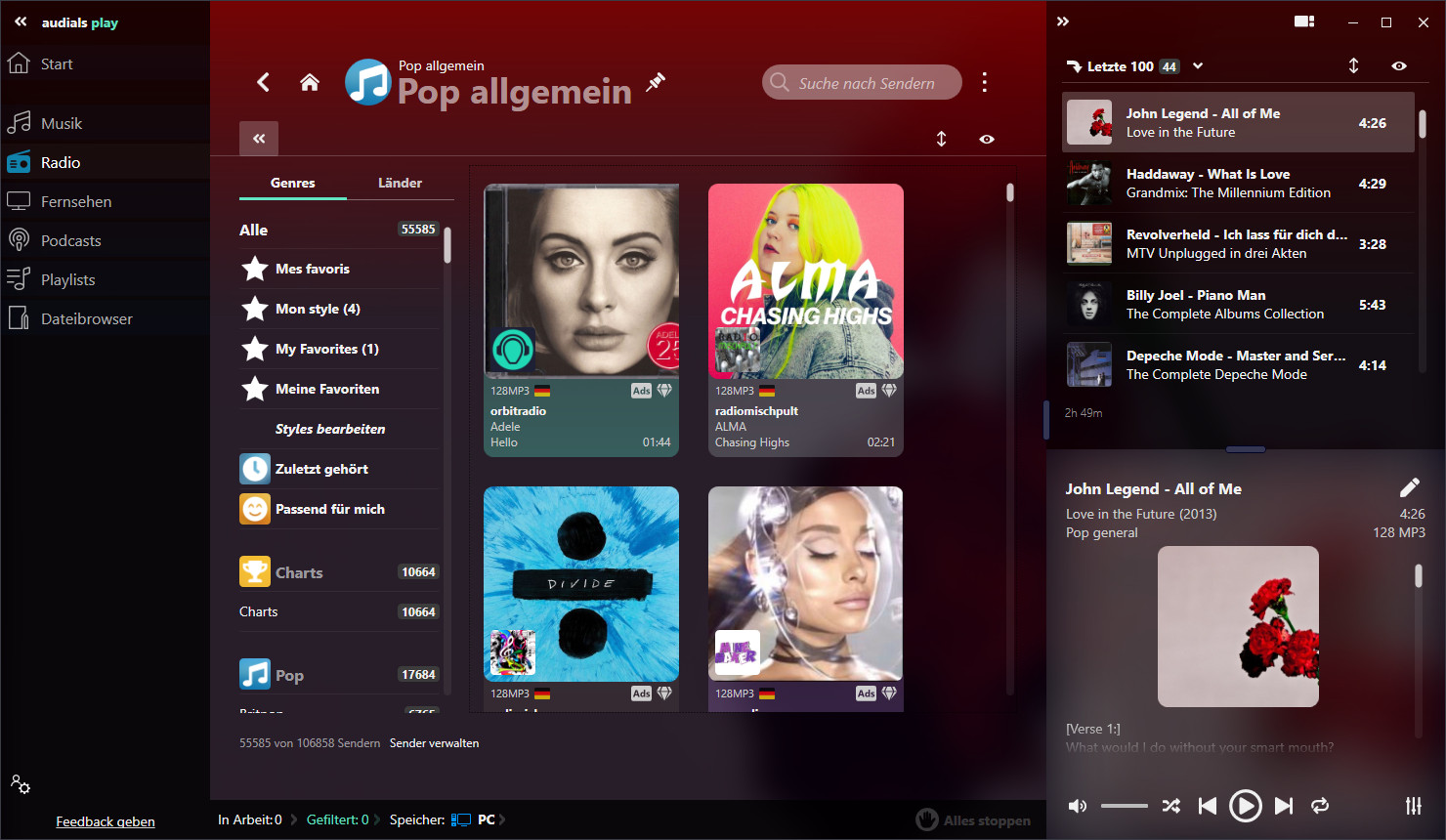
Task: Pin Pop allgemein genre
Action: point(656,82)
